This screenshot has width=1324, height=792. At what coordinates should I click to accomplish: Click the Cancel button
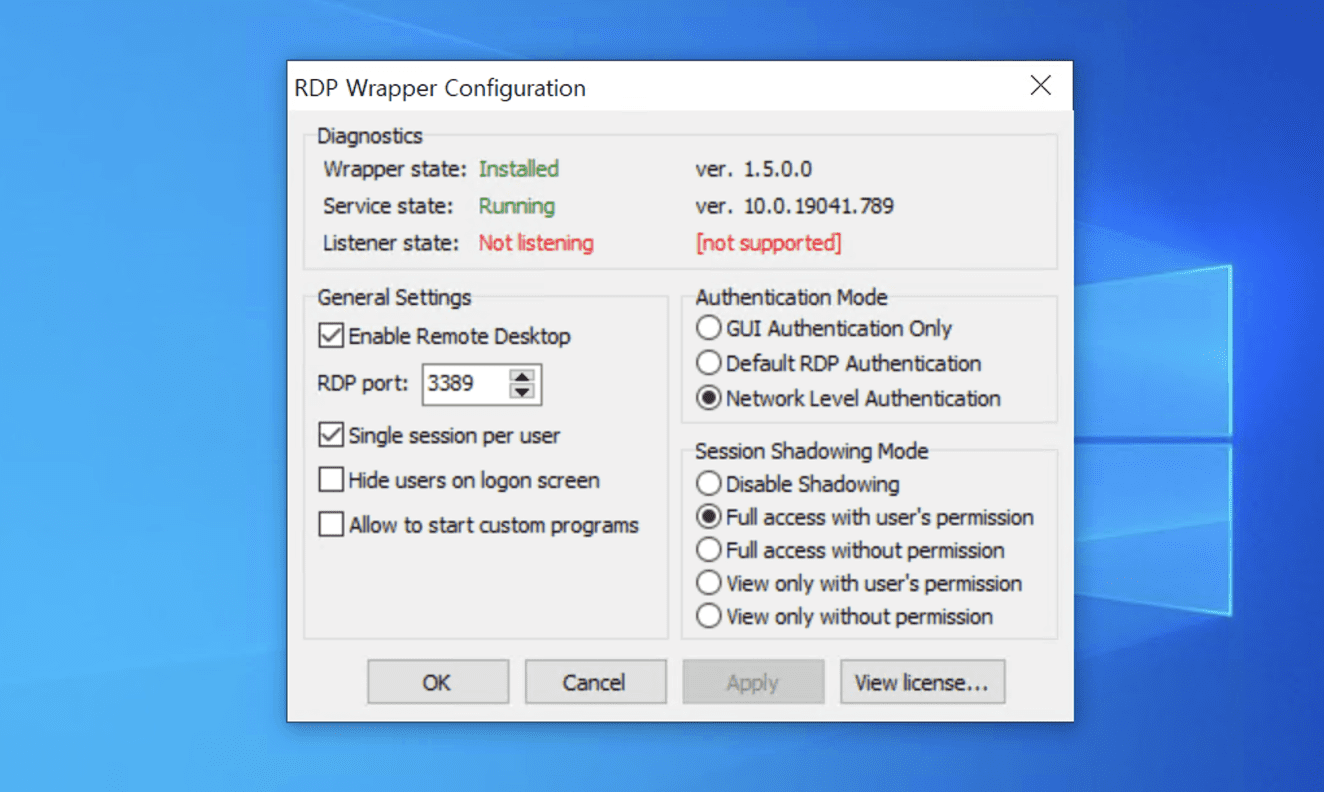coord(595,682)
